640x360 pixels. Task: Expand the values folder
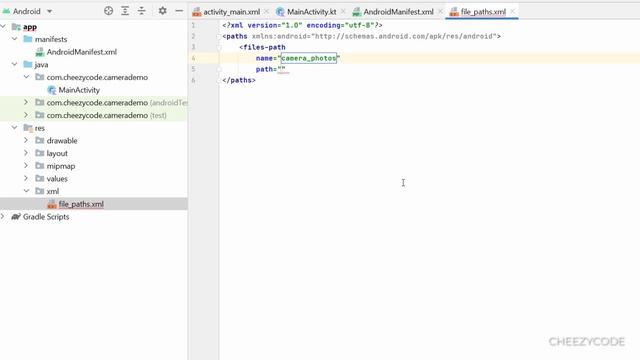pos(27,178)
